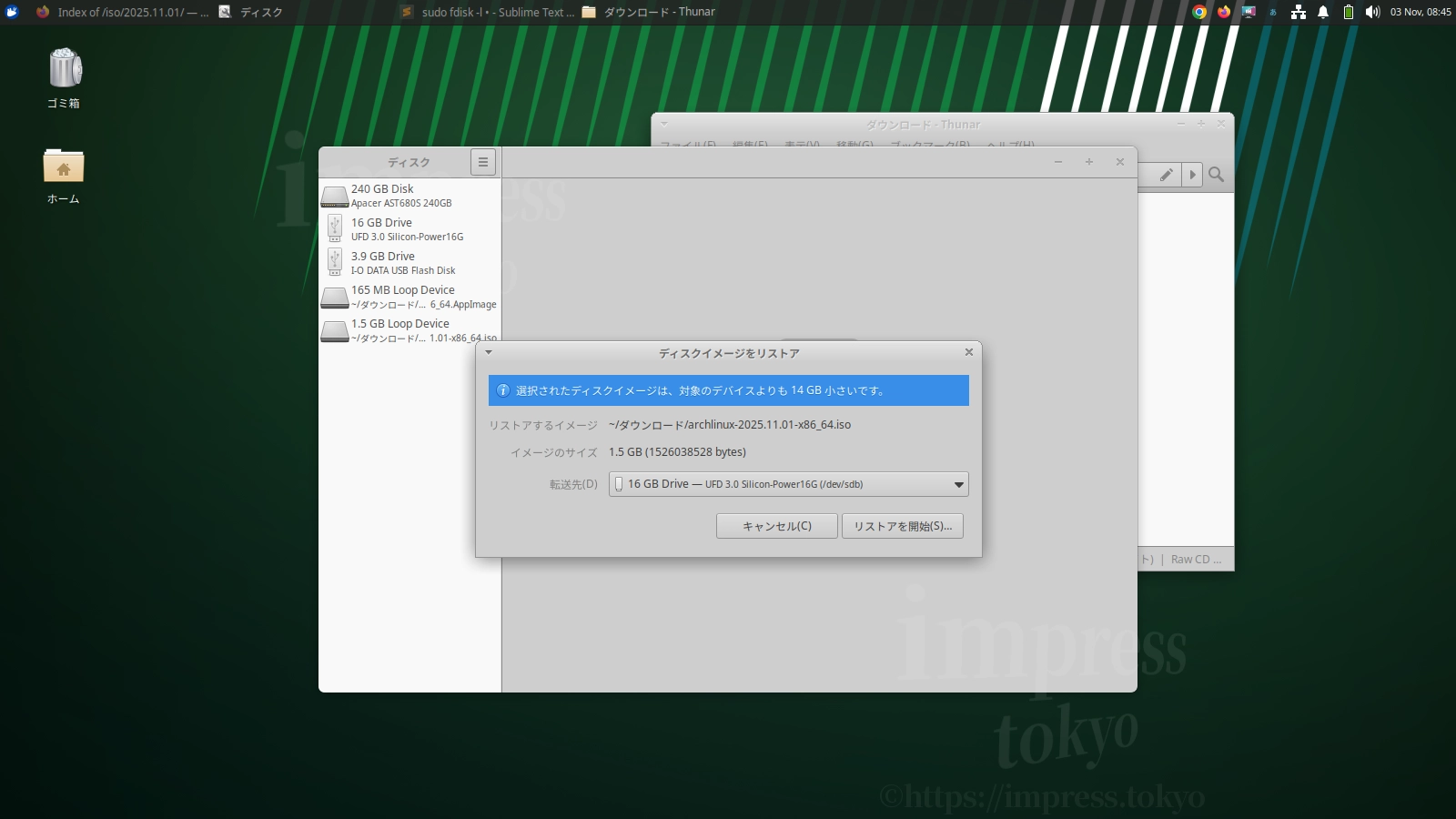Viewport: 1456px width, 819px height.
Task: Click the あ input method indicator
Action: 1273,12
